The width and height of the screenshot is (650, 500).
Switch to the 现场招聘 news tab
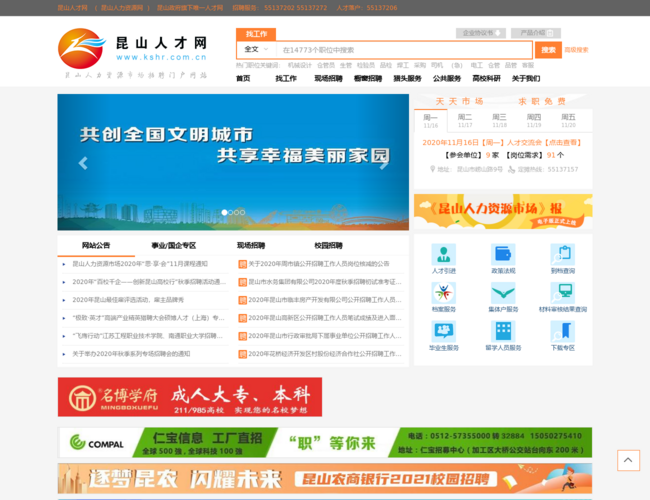coord(251,245)
